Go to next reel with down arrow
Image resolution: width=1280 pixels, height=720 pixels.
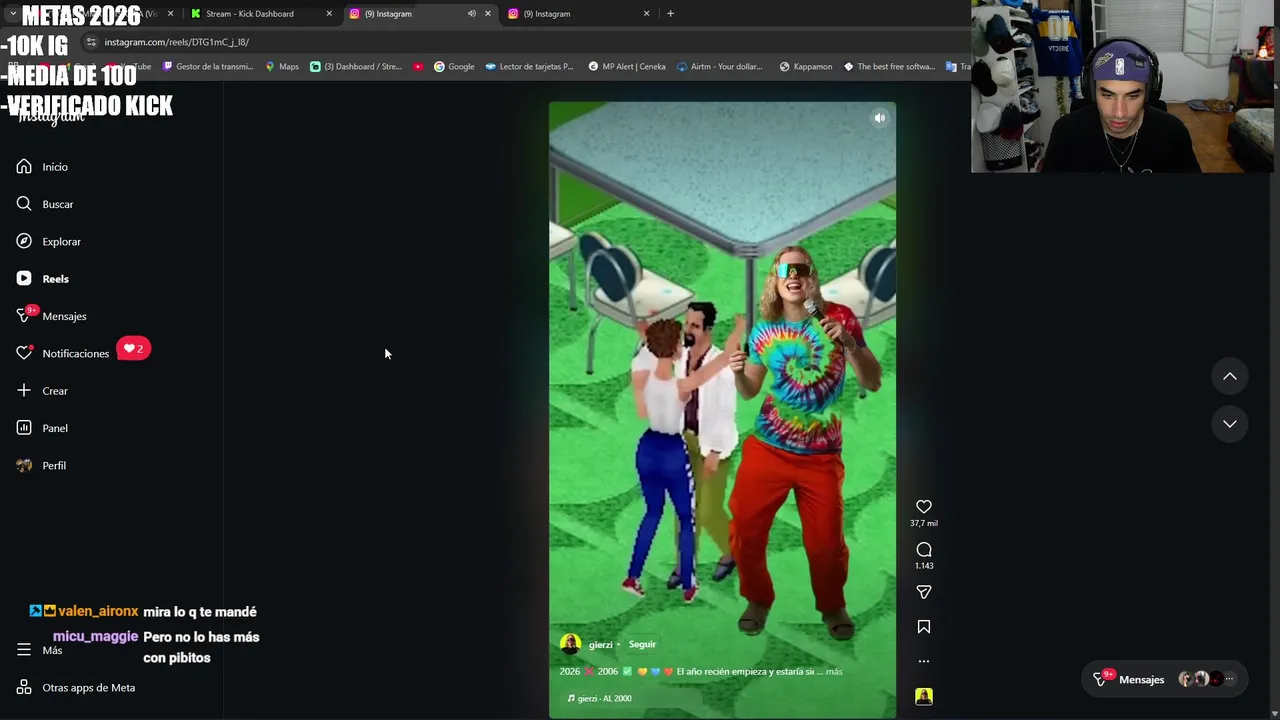[x=1230, y=424]
